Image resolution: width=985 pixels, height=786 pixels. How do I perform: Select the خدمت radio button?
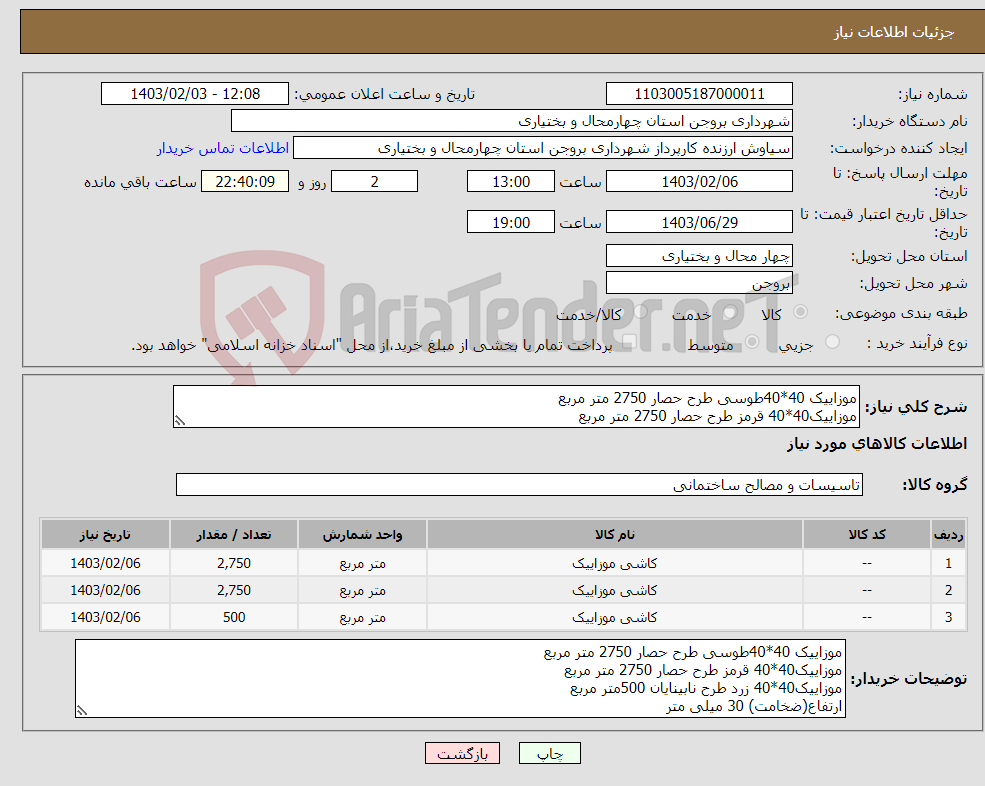[729, 312]
